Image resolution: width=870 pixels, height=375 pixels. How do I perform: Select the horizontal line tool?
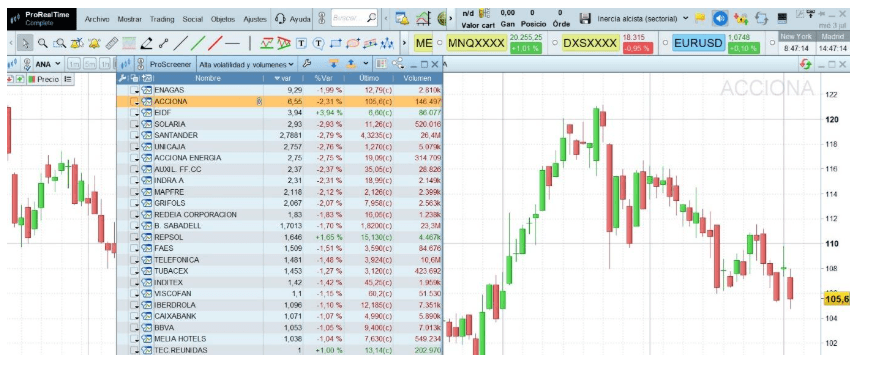(x=232, y=43)
